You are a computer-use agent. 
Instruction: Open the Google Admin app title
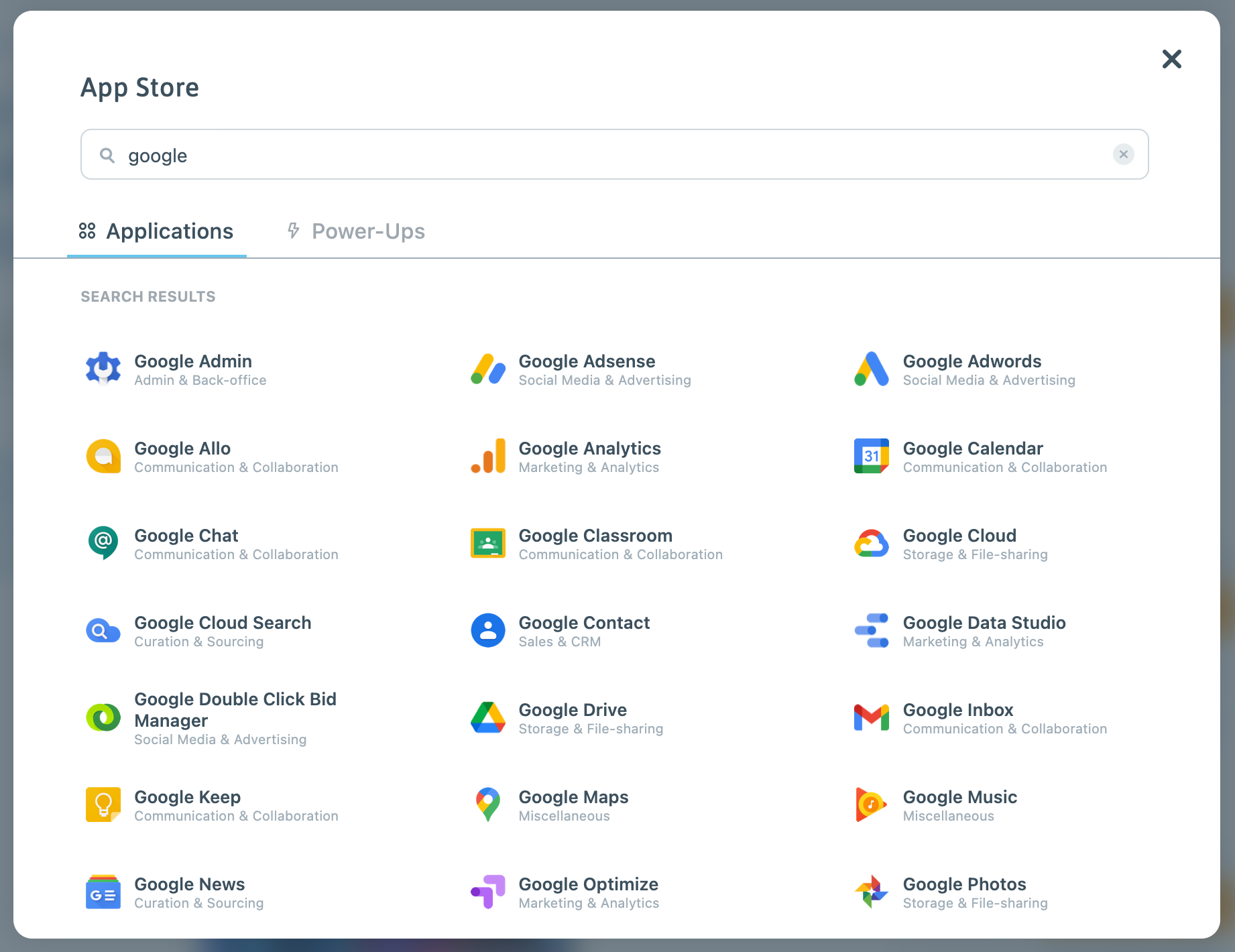pos(193,361)
